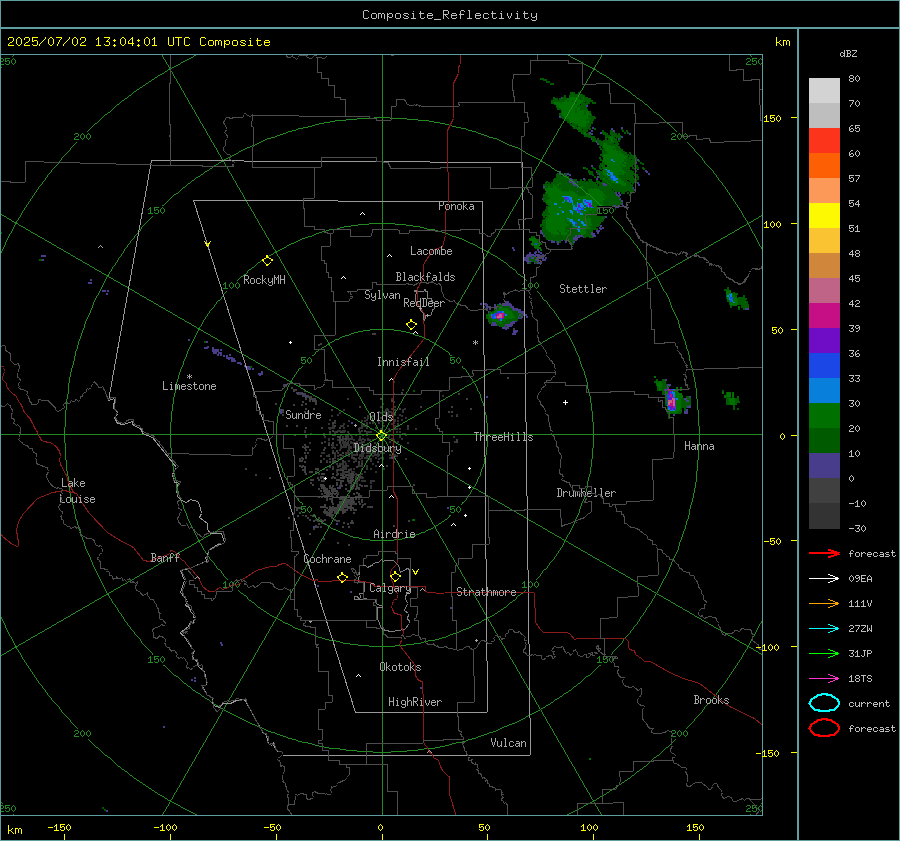
Task: Click the magenta 18TS arrow legend icon
Action: tap(824, 679)
